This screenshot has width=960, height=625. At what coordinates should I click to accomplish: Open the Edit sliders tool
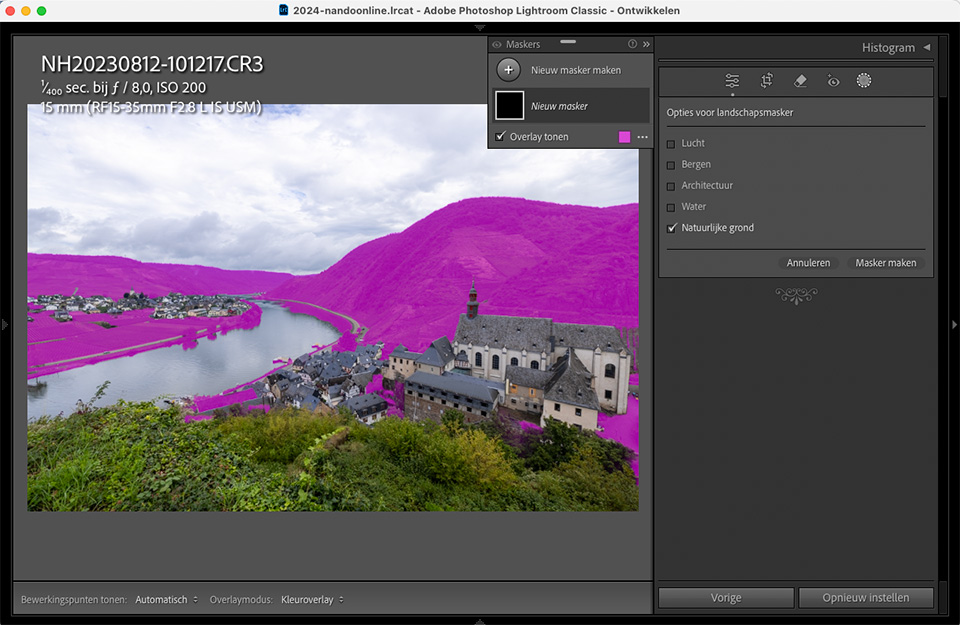click(732, 81)
